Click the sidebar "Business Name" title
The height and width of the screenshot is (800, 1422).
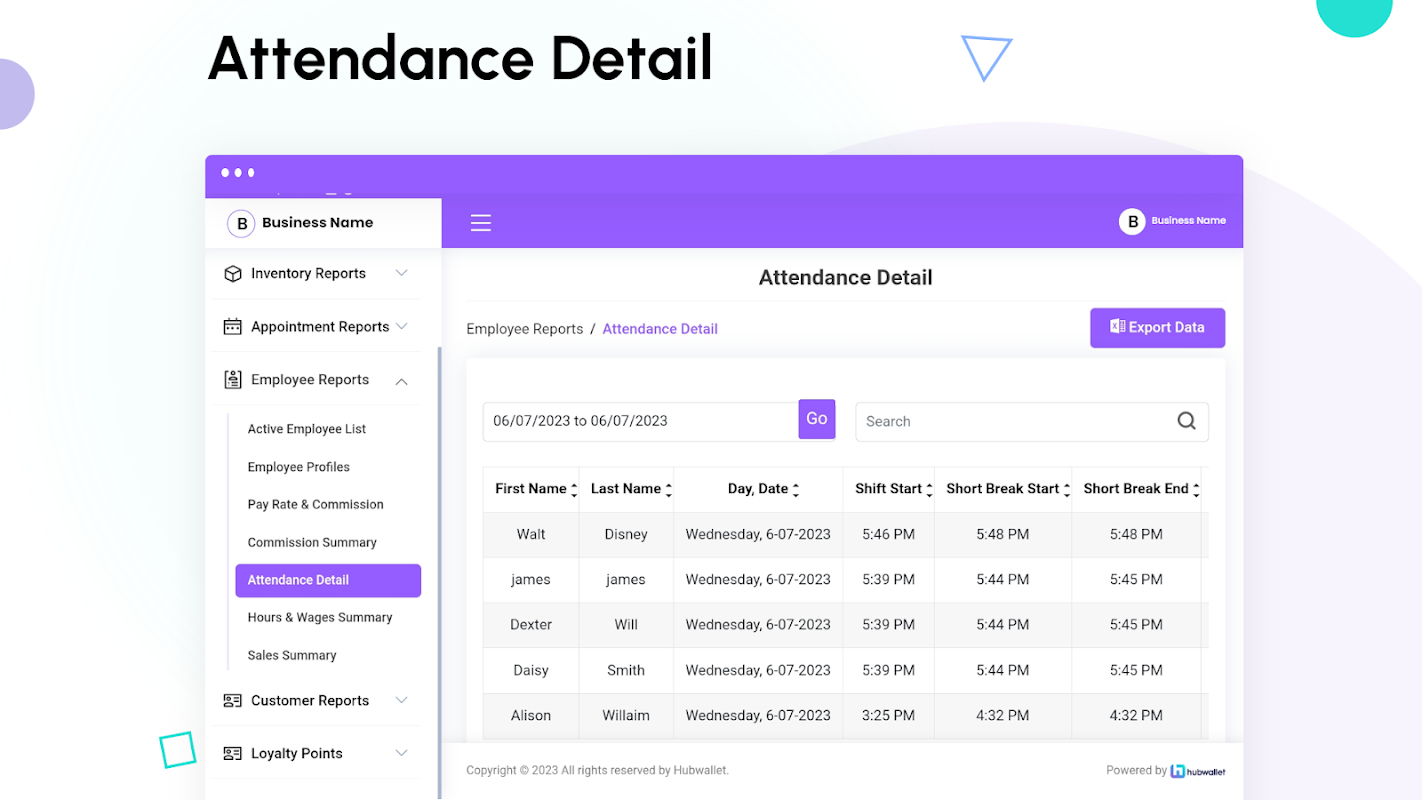click(x=317, y=223)
